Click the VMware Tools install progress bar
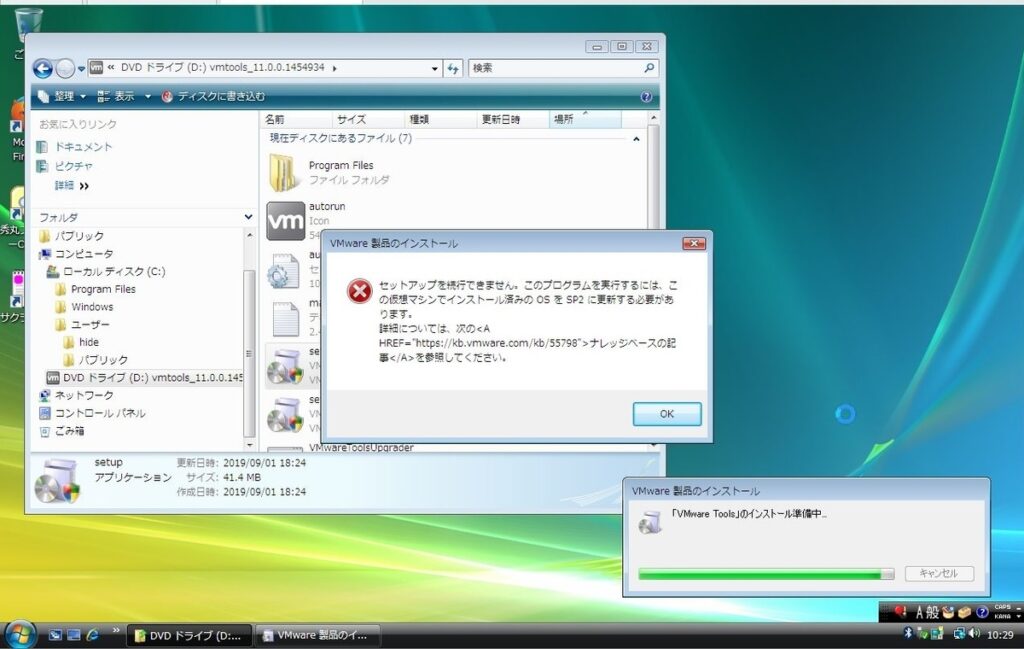Viewport: 1024px width, 649px height. [766, 574]
